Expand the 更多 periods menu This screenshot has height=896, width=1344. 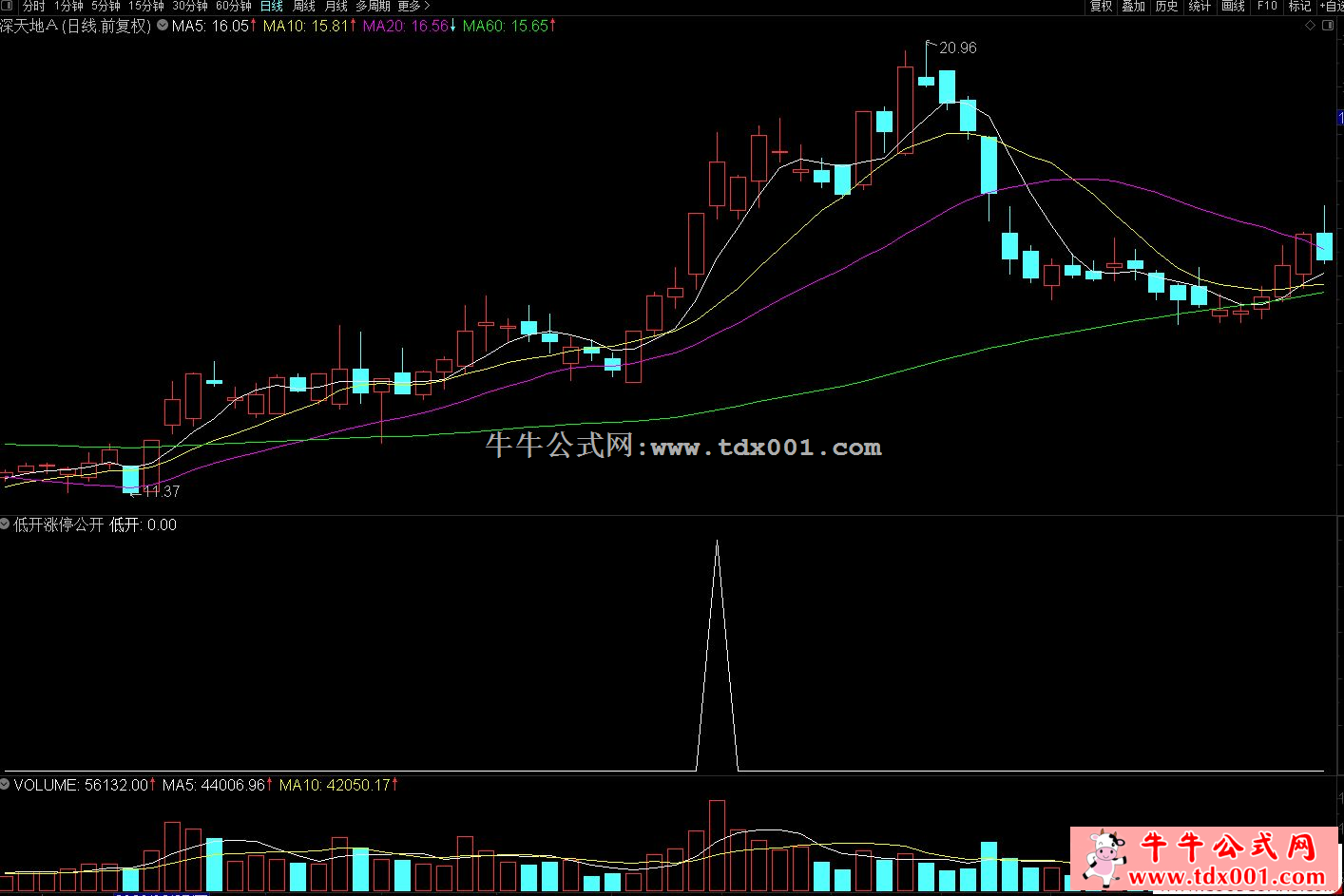(414, 6)
